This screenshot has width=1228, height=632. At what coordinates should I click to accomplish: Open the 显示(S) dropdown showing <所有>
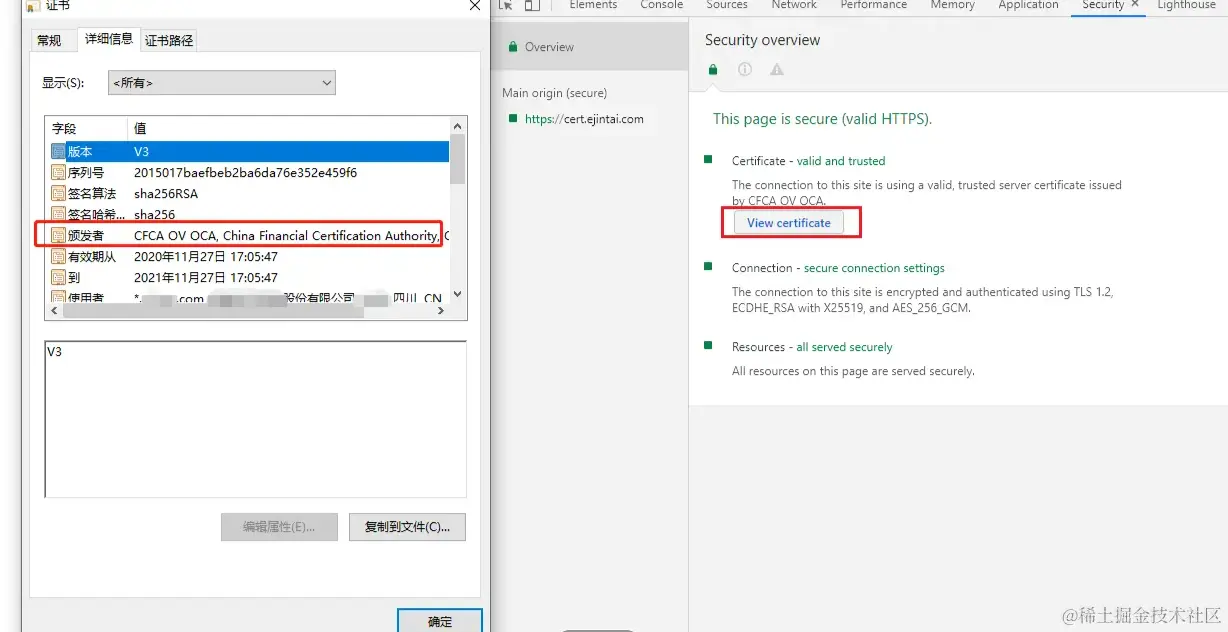click(x=222, y=83)
